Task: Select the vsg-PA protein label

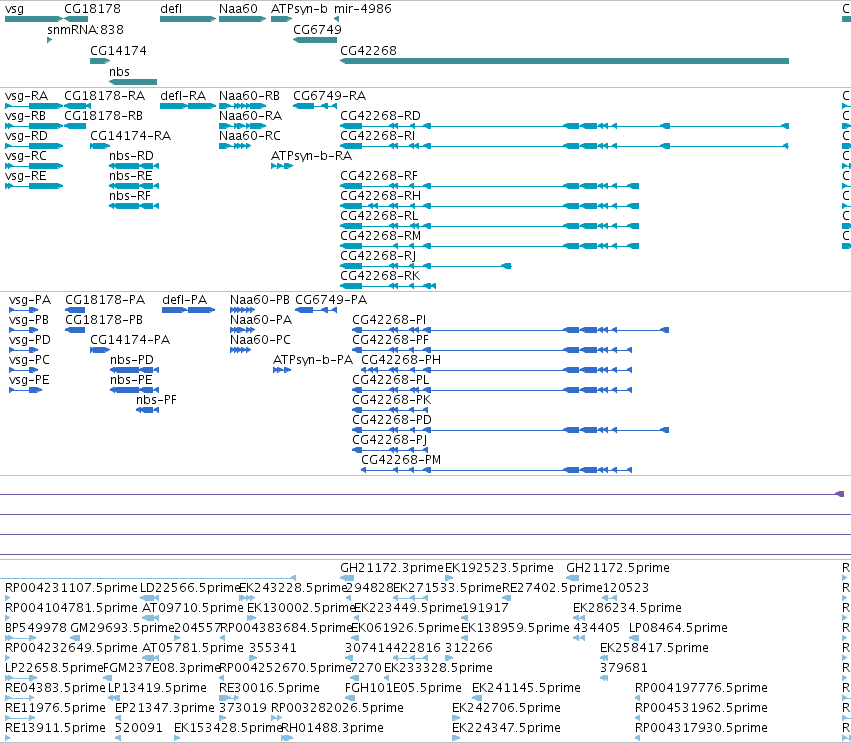Action: tap(30, 300)
